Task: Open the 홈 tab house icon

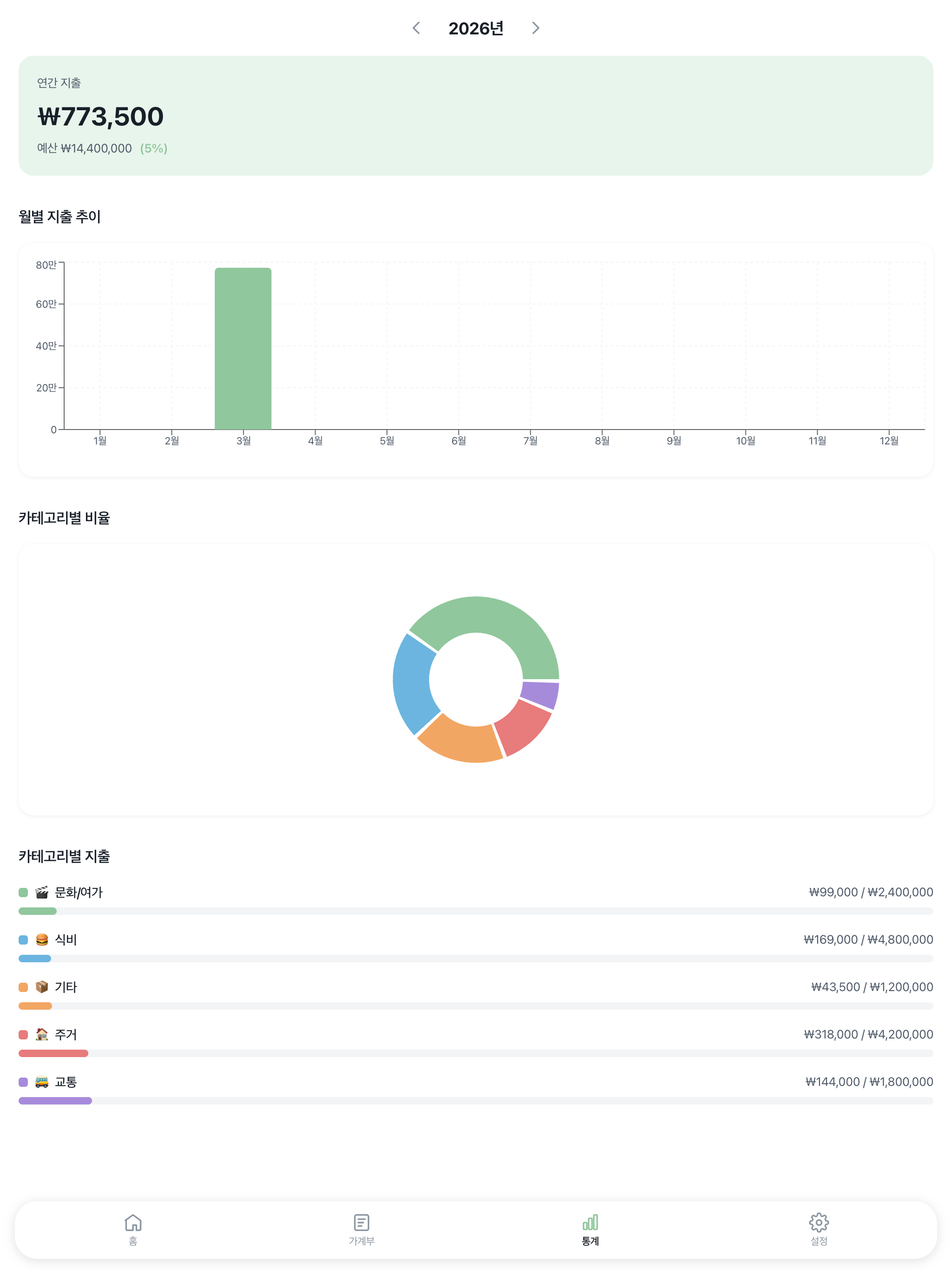Action: tap(133, 1222)
